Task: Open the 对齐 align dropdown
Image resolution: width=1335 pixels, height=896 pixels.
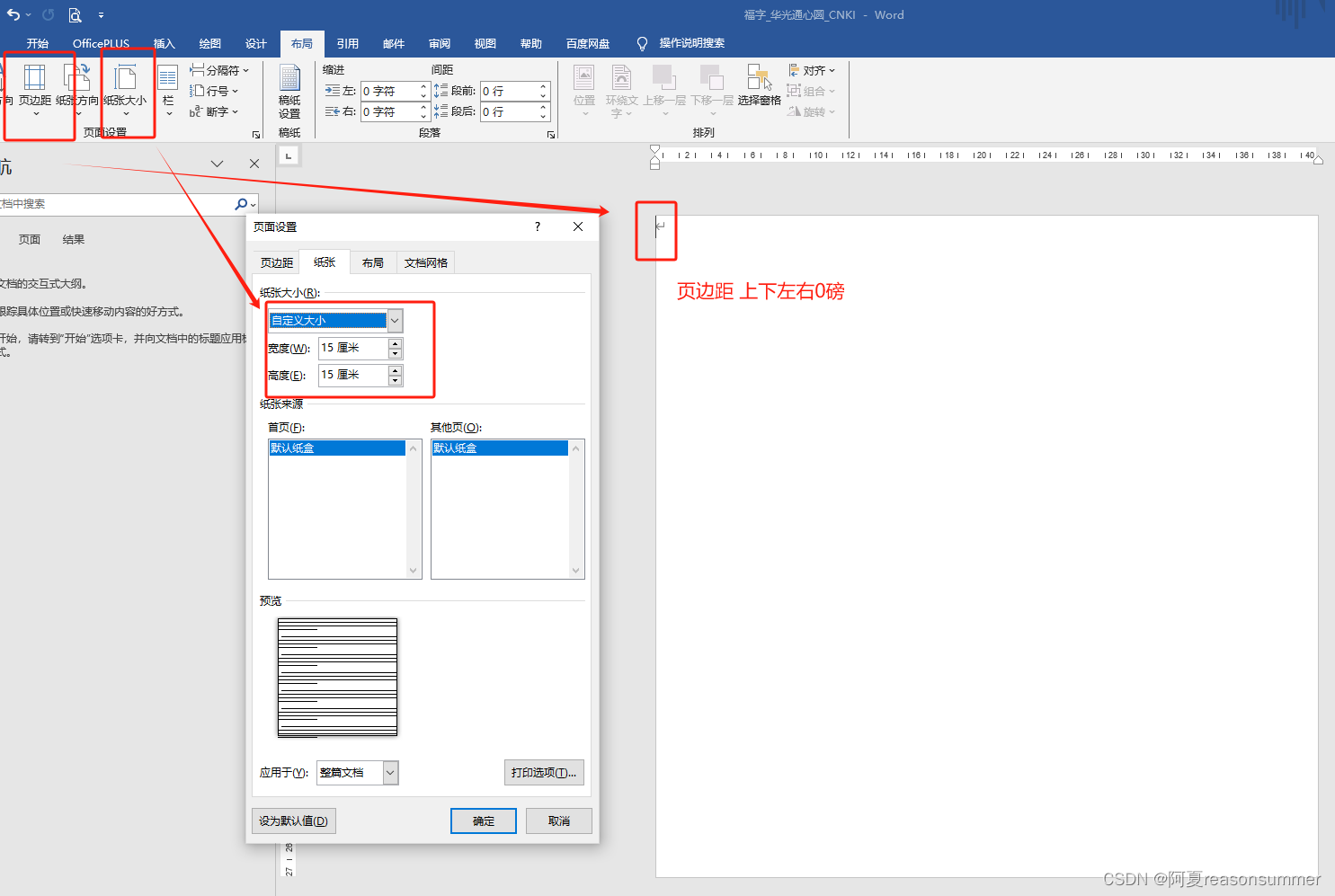Action: [812, 70]
